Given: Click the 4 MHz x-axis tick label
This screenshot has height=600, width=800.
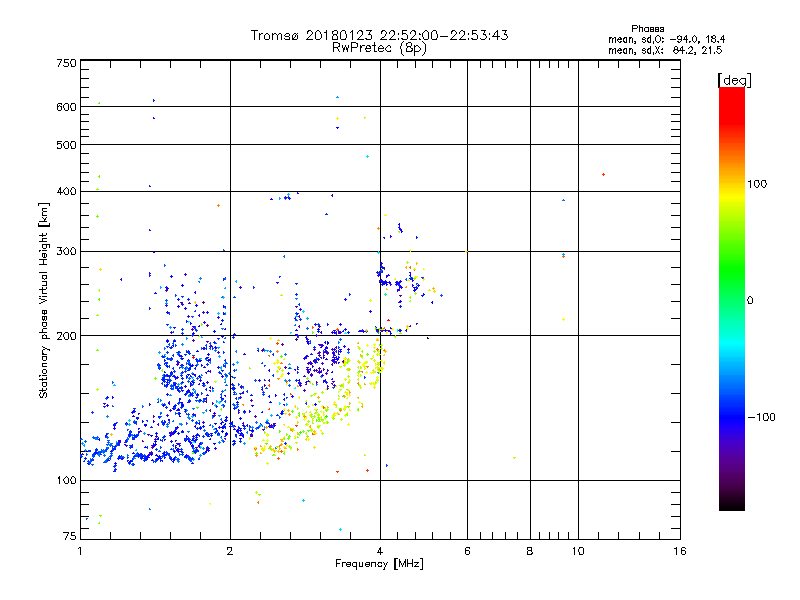Looking at the screenshot, I should click(x=380, y=551).
